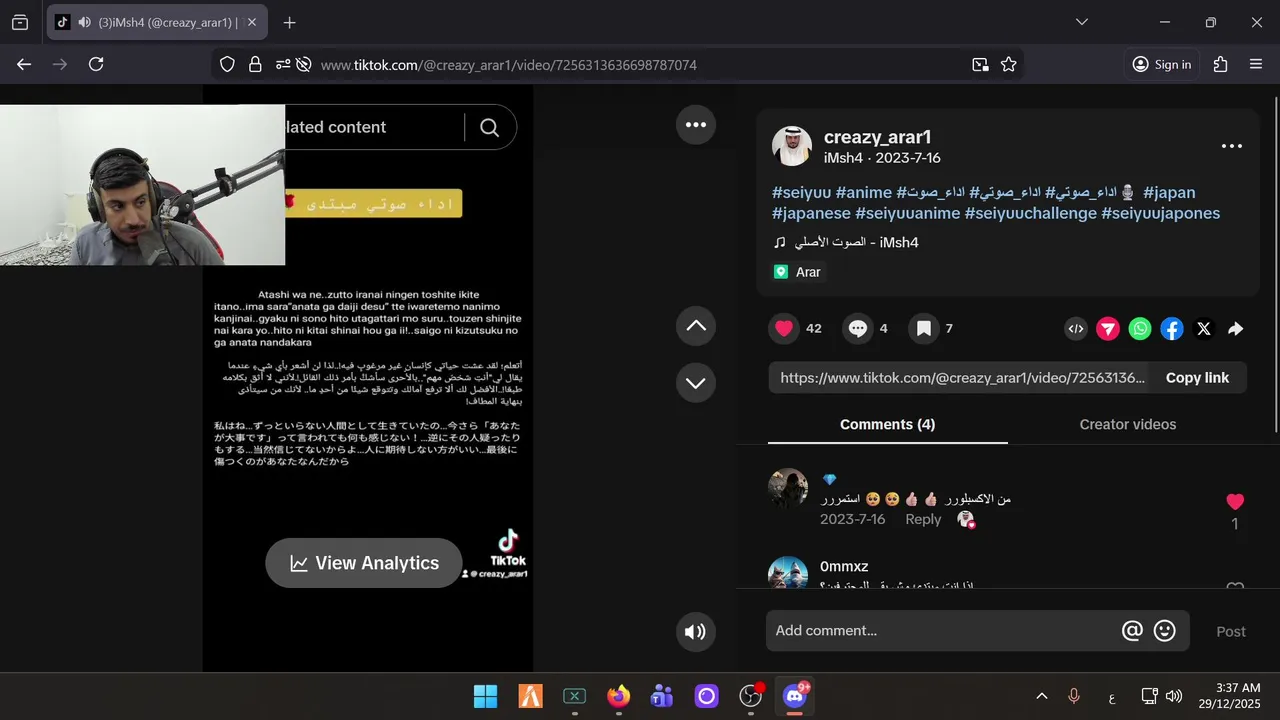Click the search magnifier over video
The width and height of the screenshot is (1280, 720).
[489, 127]
